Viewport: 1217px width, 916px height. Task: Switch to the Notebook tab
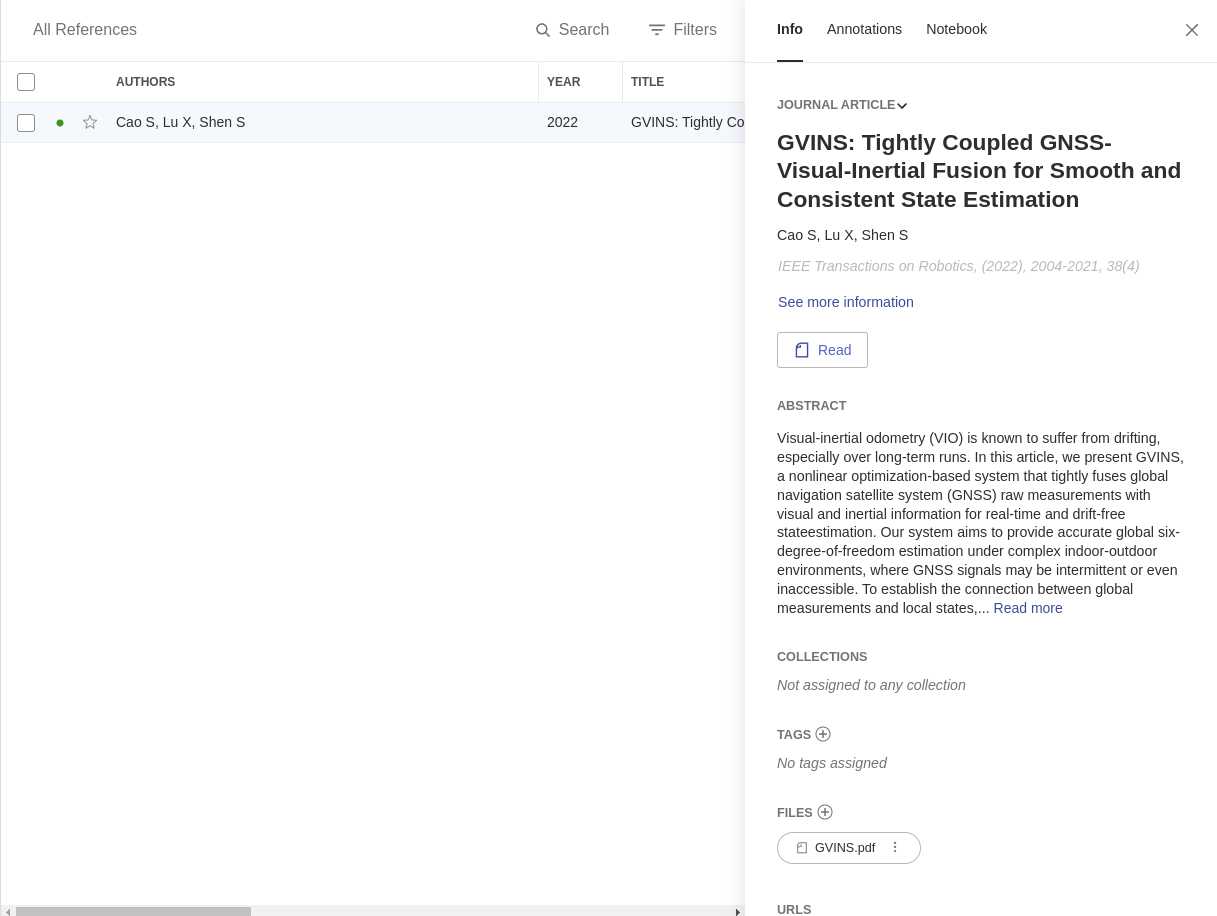click(x=956, y=29)
